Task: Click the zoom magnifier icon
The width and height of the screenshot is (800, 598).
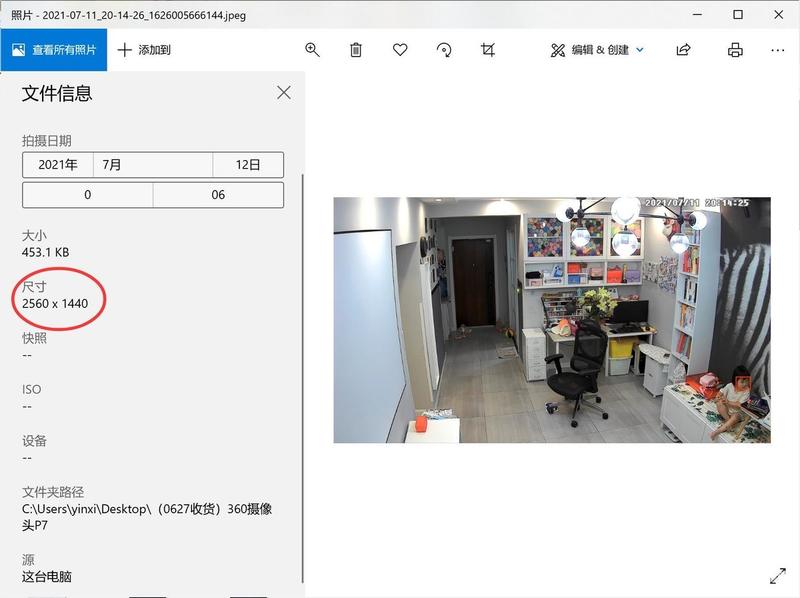Action: click(312, 50)
